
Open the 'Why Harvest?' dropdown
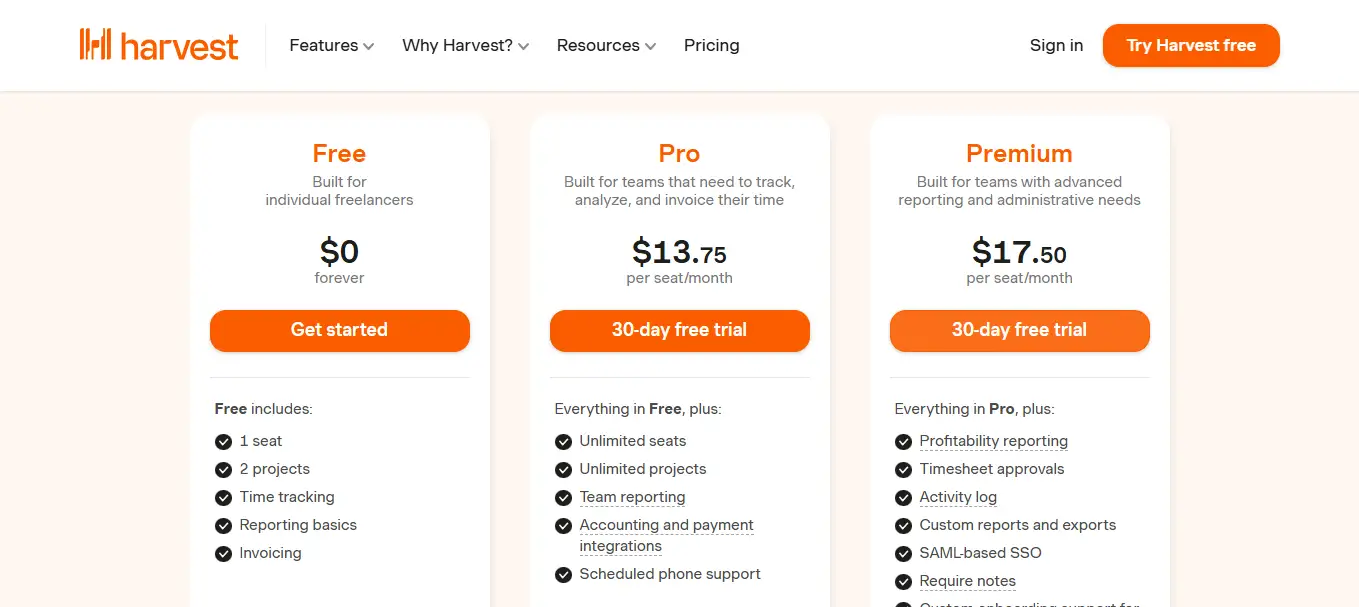pyautogui.click(x=465, y=45)
